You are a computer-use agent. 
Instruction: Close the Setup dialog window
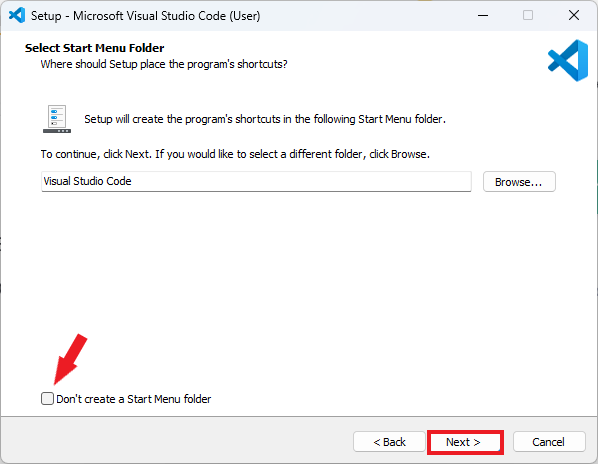click(574, 16)
